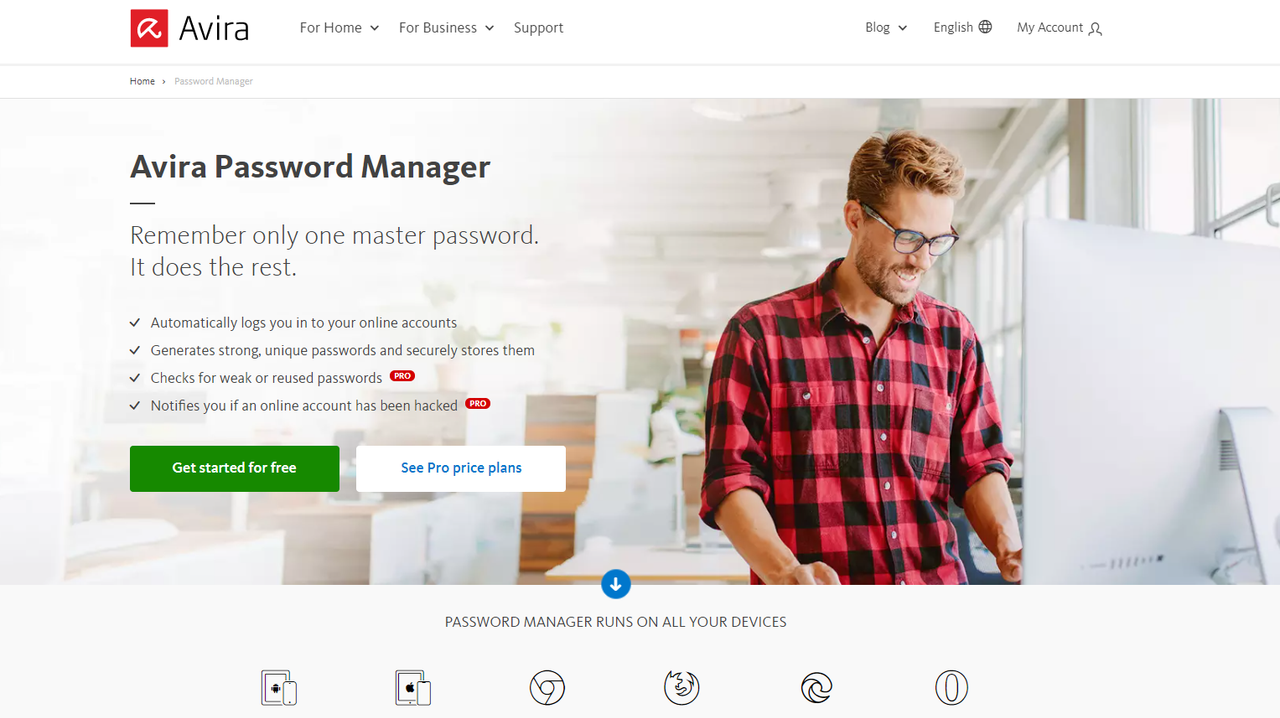Open the Support menu item
This screenshot has height=718, width=1280.
click(538, 28)
